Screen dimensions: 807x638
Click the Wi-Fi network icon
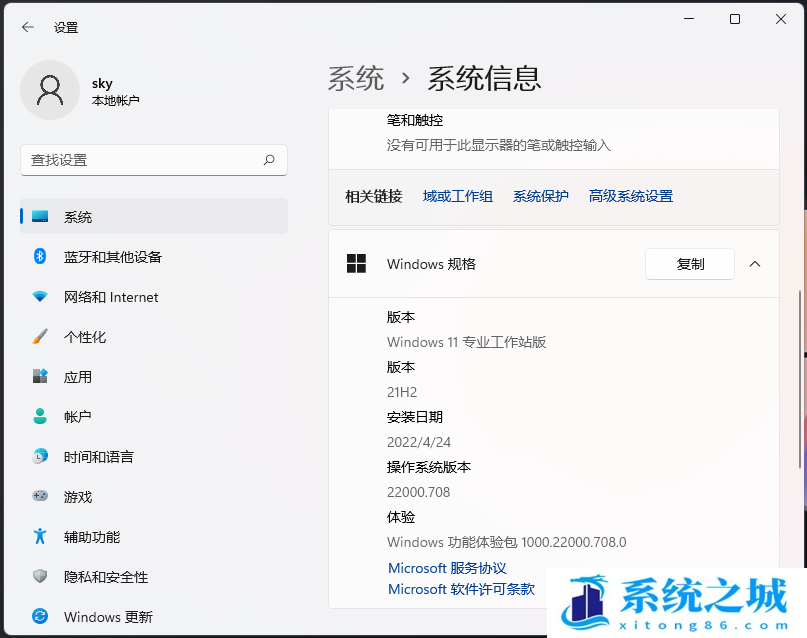click(40, 296)
